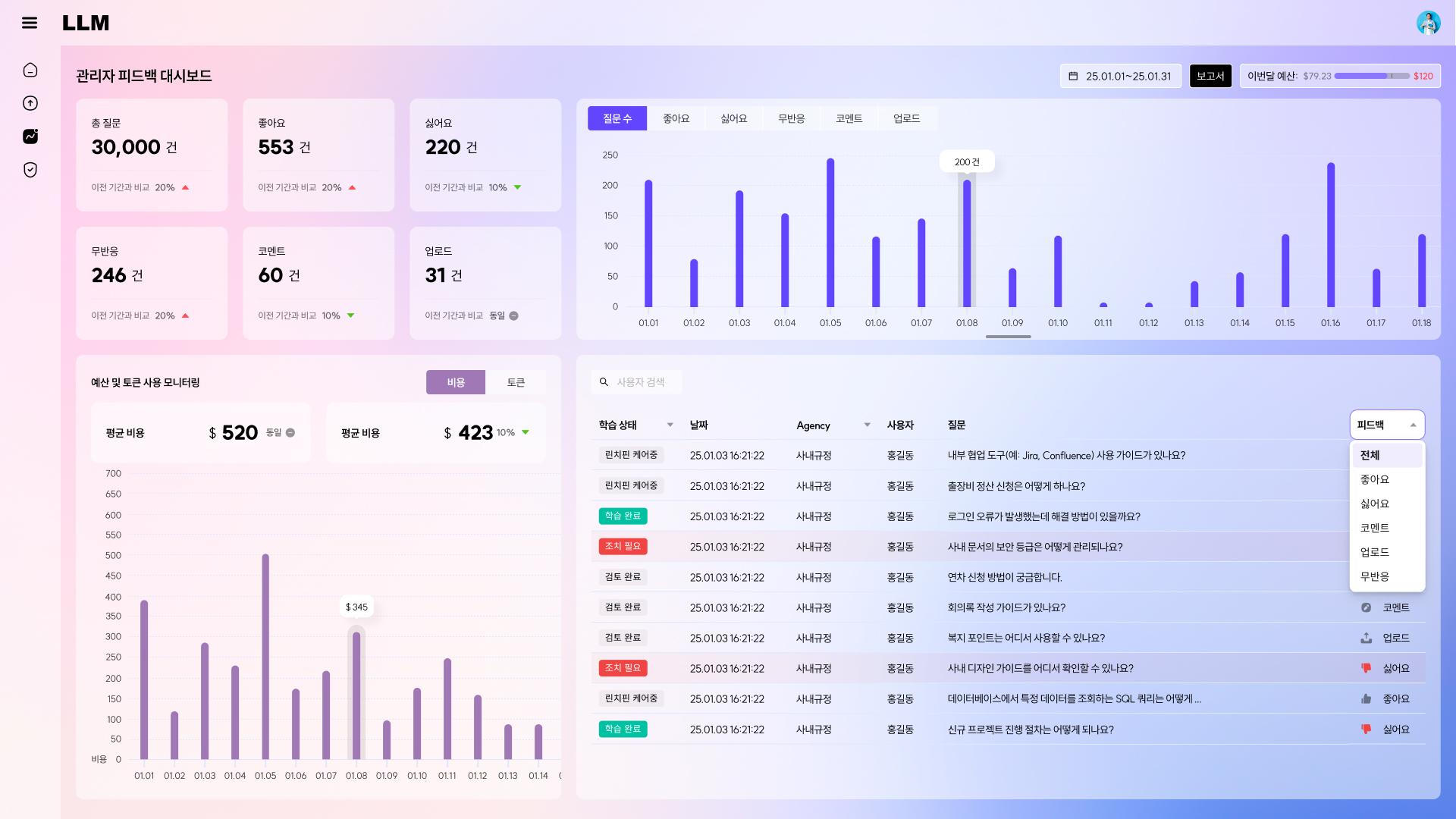
Task: Select the 비용 toggle button
Action: coord(456,382)
